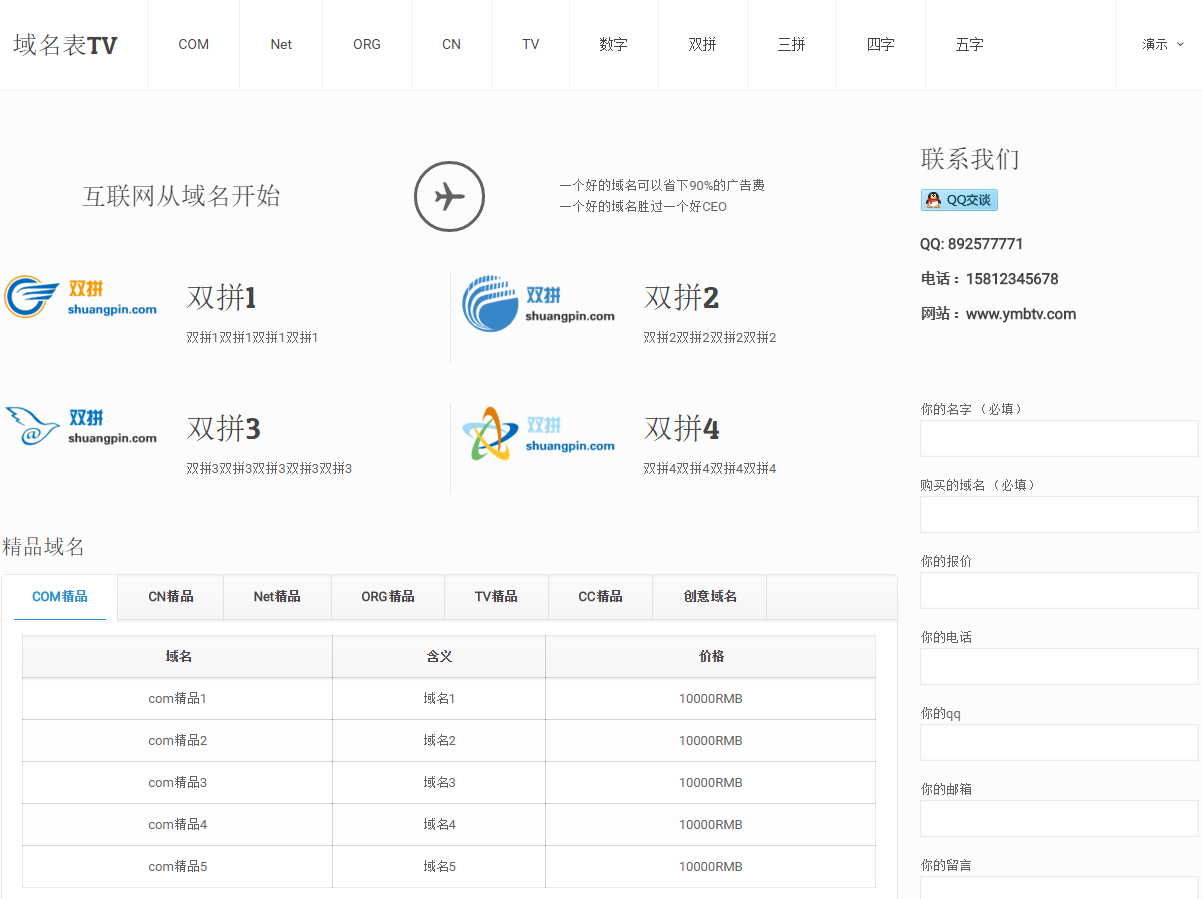Switch to the CC精品 tab
1203x899 pixels.
point(600,597)
